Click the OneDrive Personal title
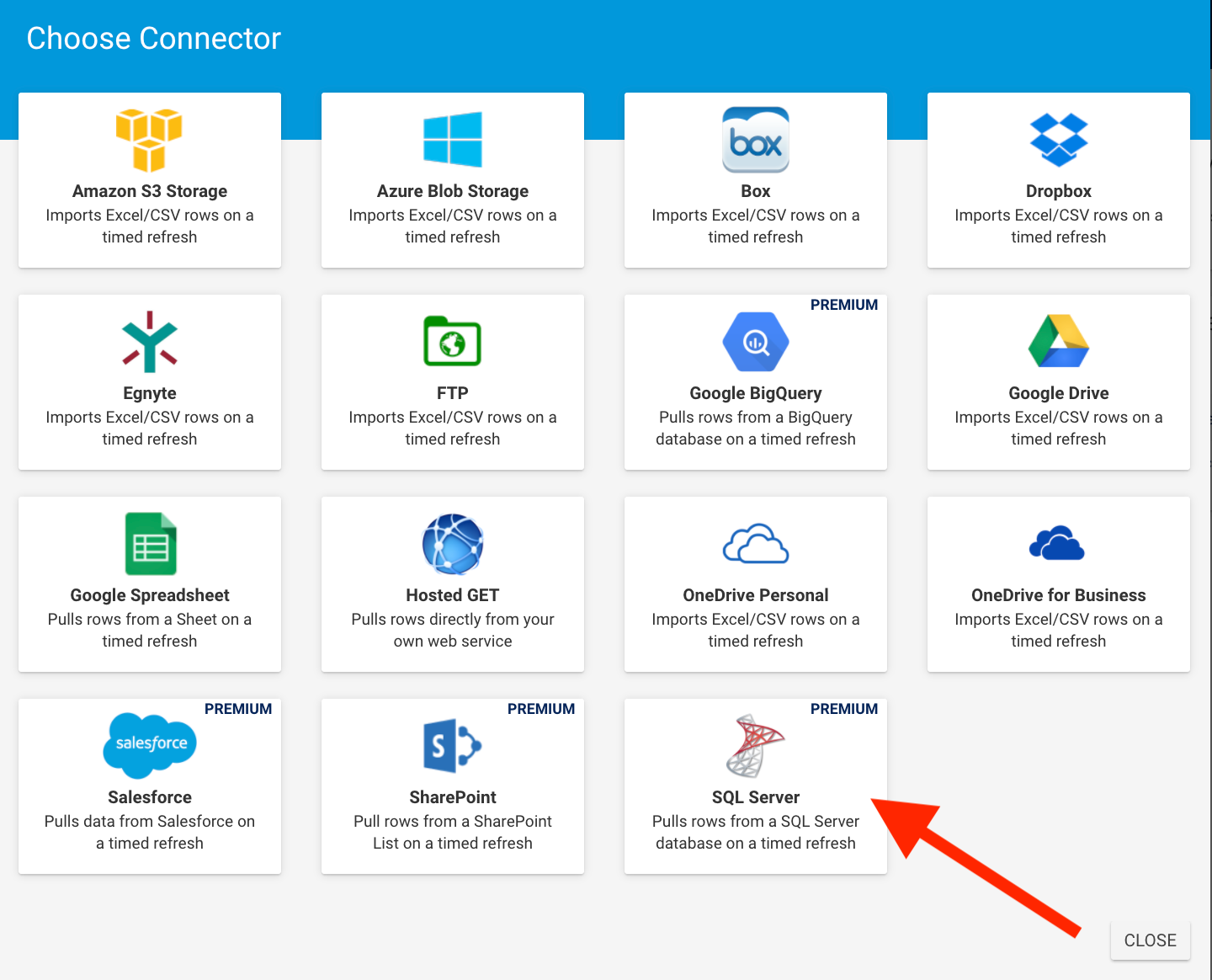The height and width of the screenshot is (980, 1212). pos(756,595)
